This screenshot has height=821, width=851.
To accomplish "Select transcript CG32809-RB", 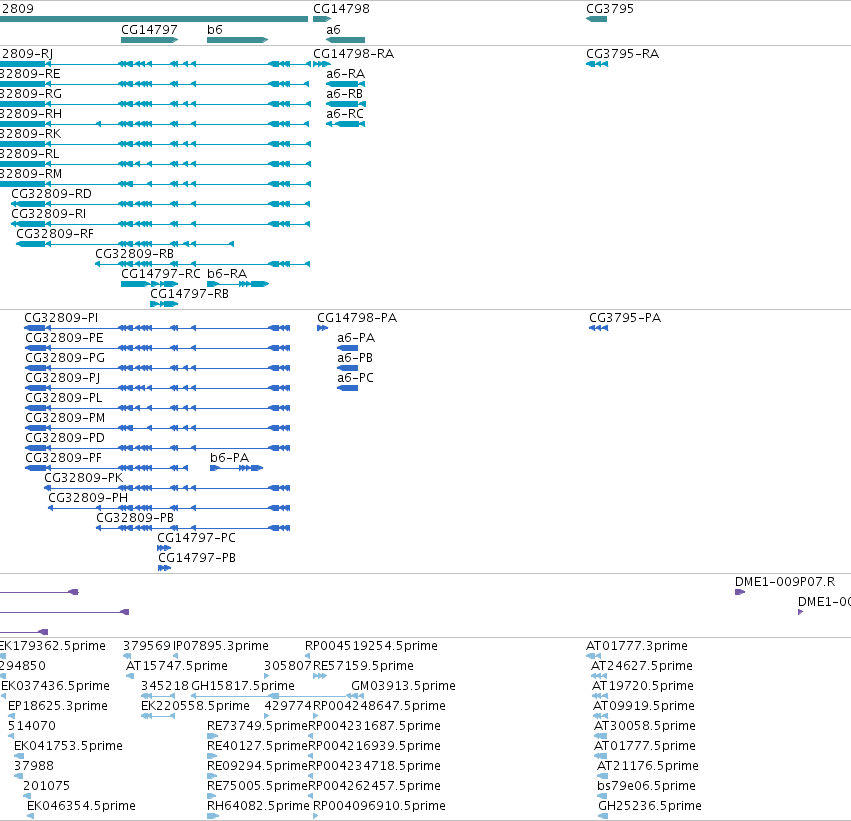I will pos(202,264).
